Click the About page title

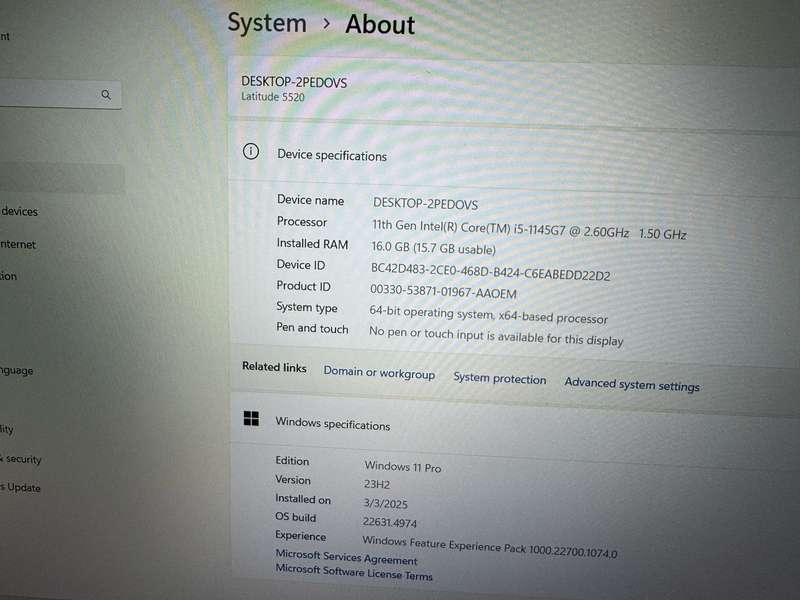click(380, 24)
